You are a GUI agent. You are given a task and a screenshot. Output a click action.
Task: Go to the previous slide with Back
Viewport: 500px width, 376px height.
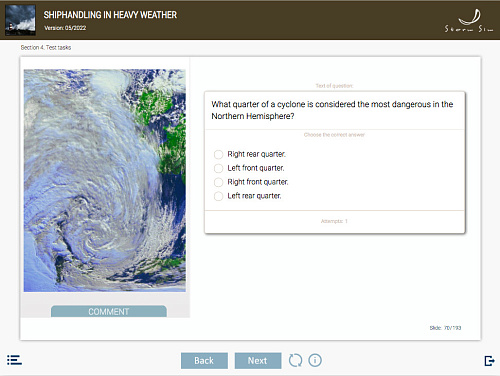(204, 361)
